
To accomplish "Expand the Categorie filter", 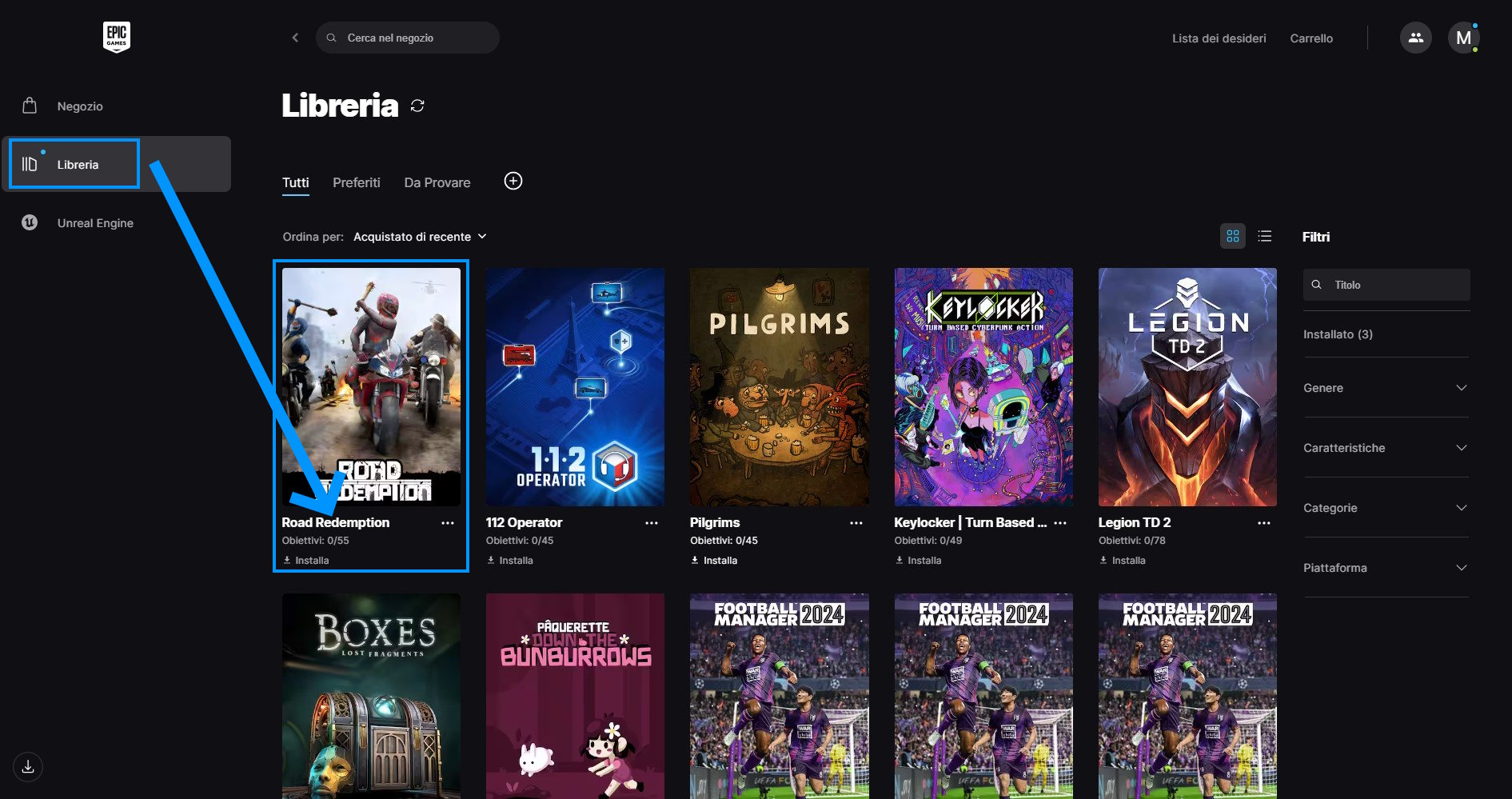I will 1386,508.
